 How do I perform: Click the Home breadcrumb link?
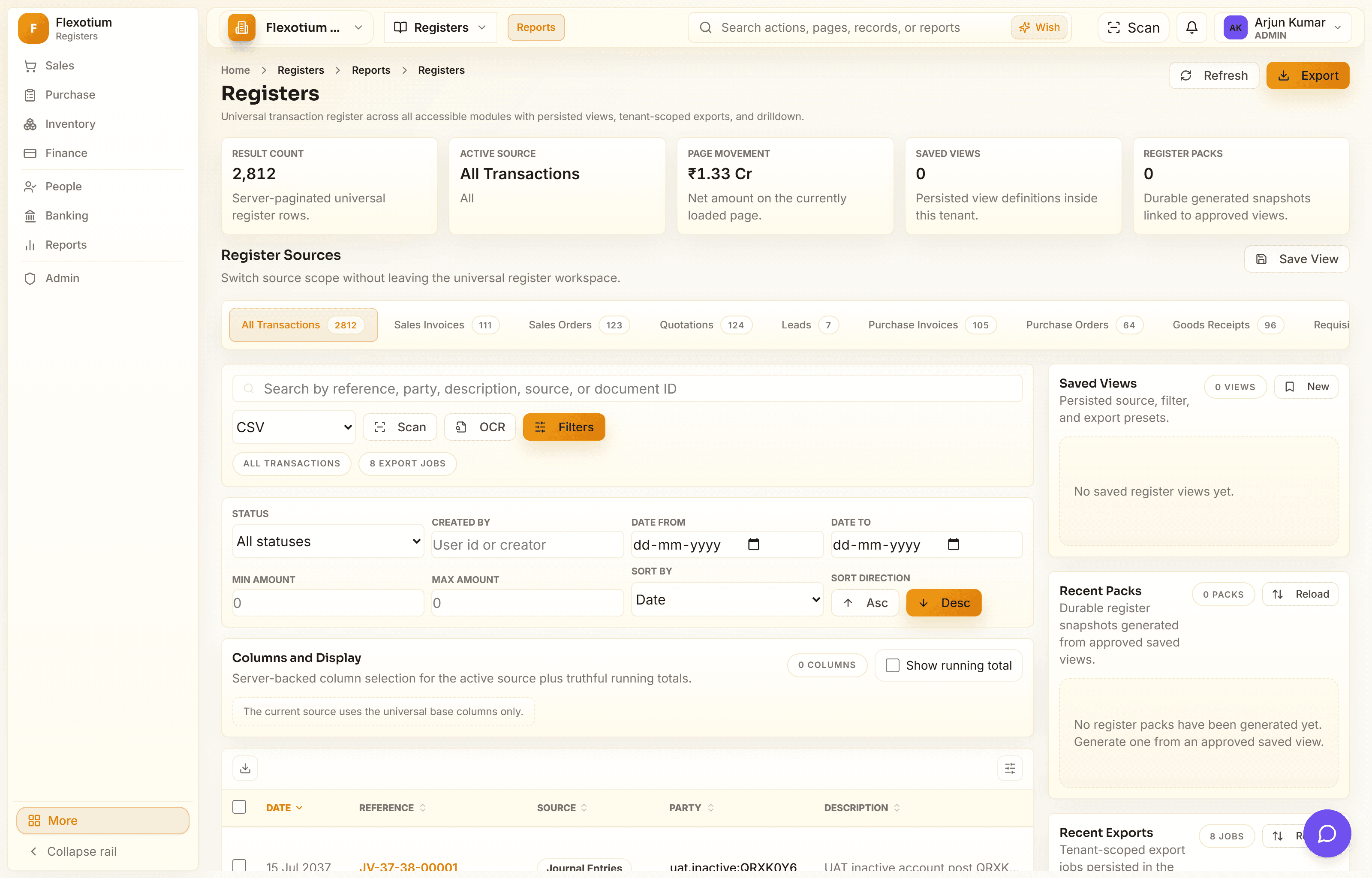coord(235,69)
